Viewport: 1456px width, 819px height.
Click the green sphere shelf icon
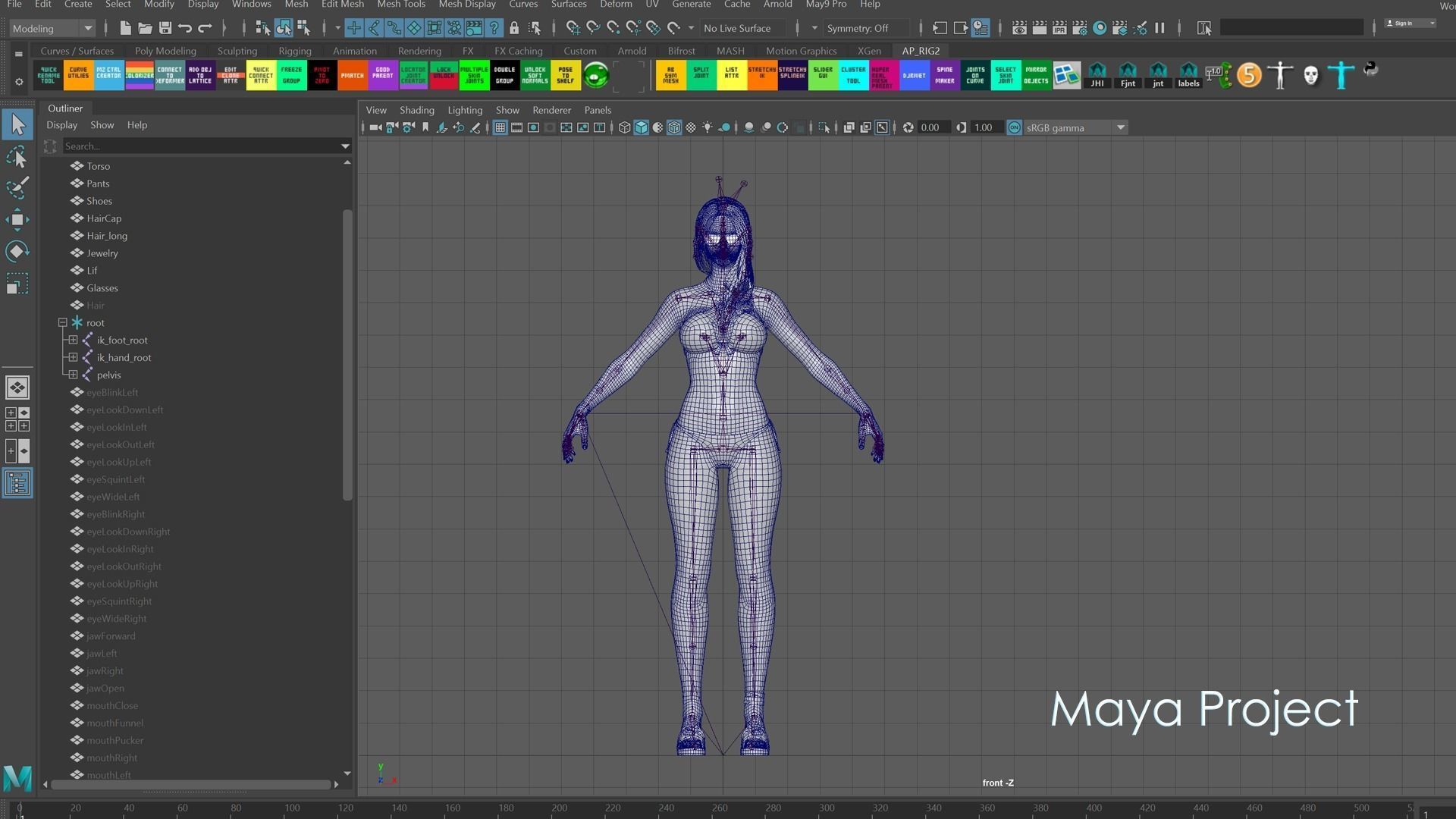[596, 75]
